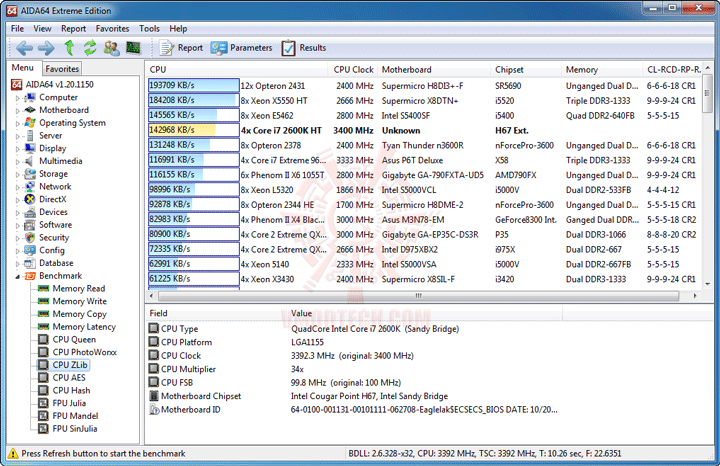This screenshot has height=466, width=720.
Task: Select the Config icon in tree
Action: [30, 250]
